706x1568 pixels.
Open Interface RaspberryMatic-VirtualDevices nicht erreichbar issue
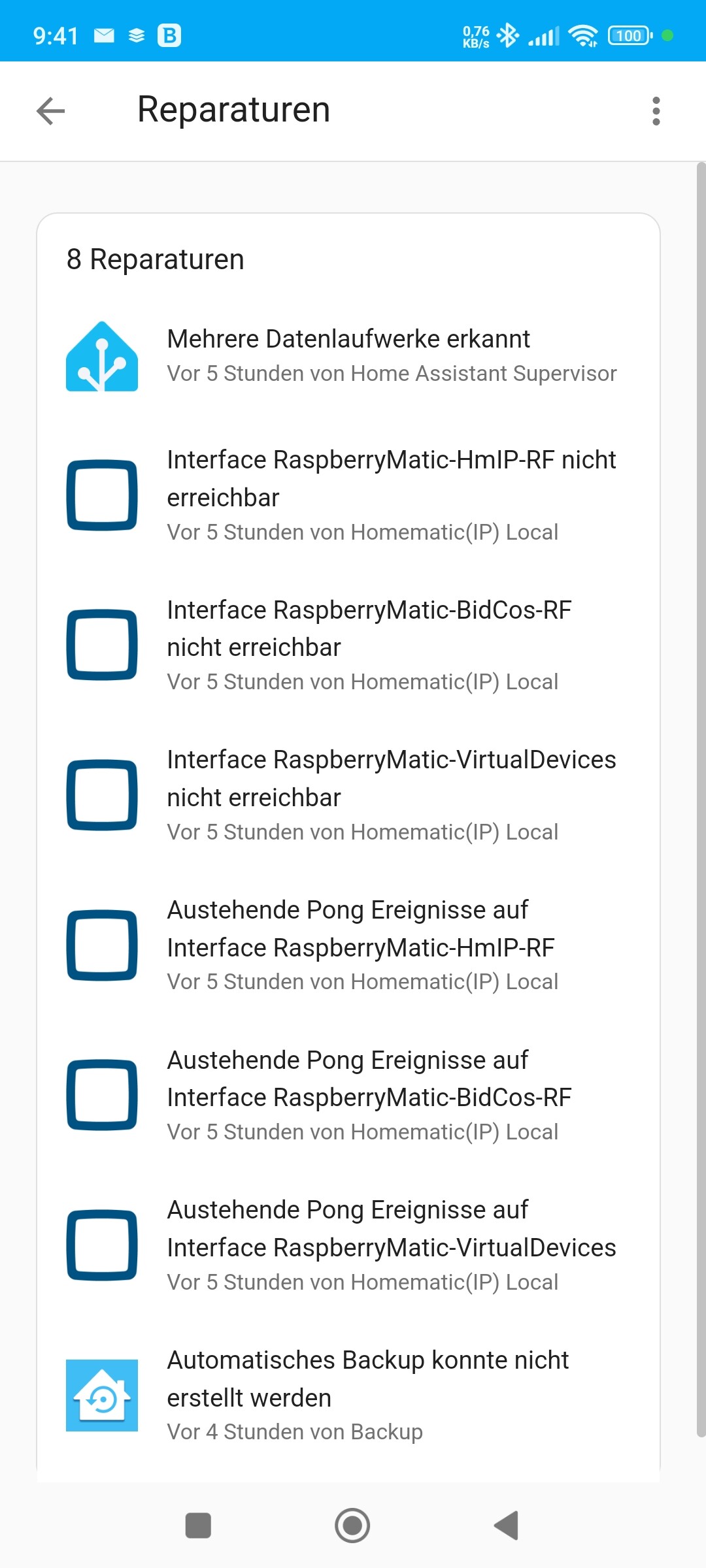348,795
